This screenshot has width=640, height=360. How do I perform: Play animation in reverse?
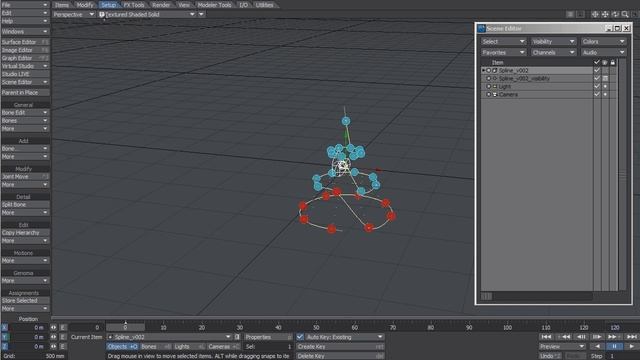597,346
